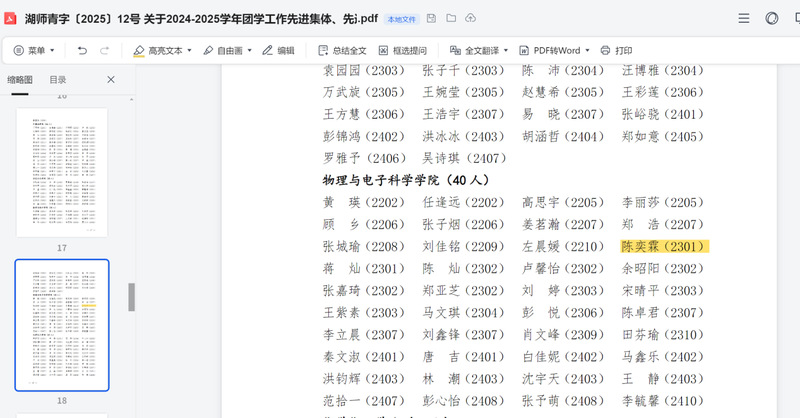Click the round skin icon at top right
The width and height of the screenshot is (800, 418).
click(x=772, y=18)
